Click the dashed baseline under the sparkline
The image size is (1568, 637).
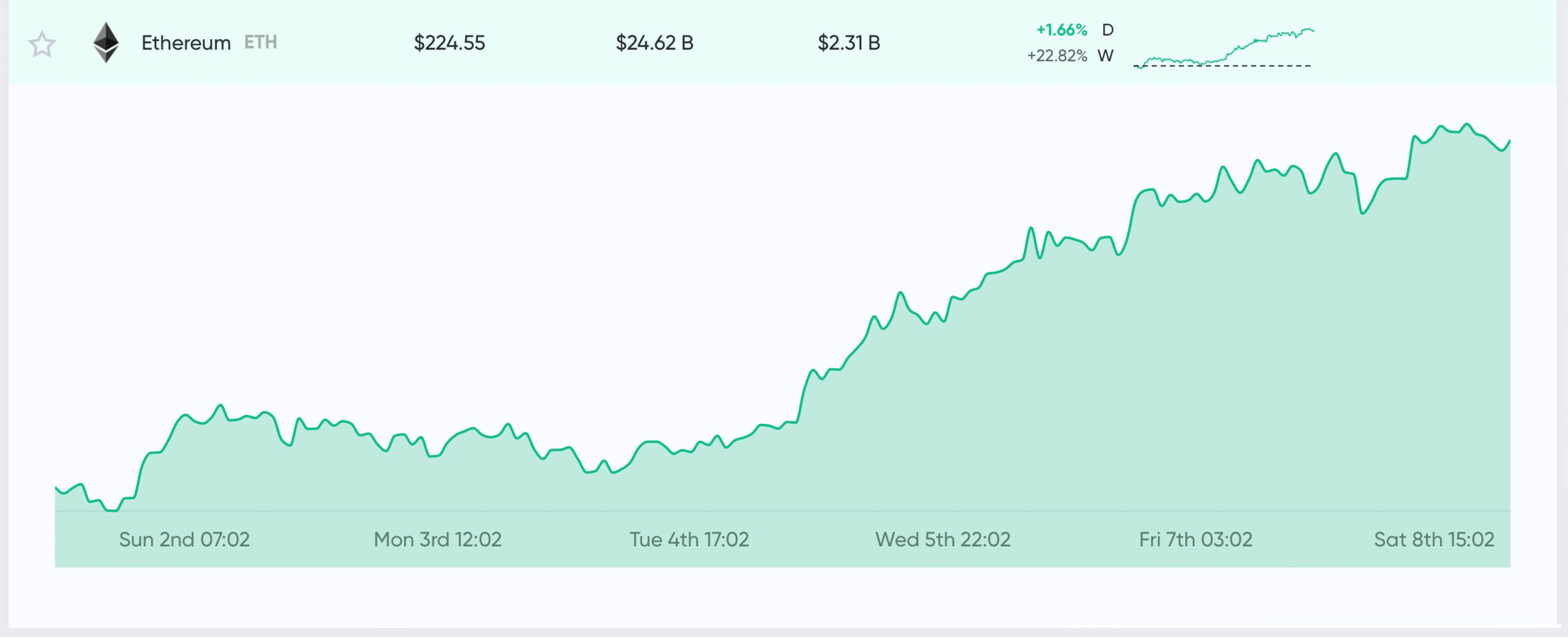(x=1225, y=69)
